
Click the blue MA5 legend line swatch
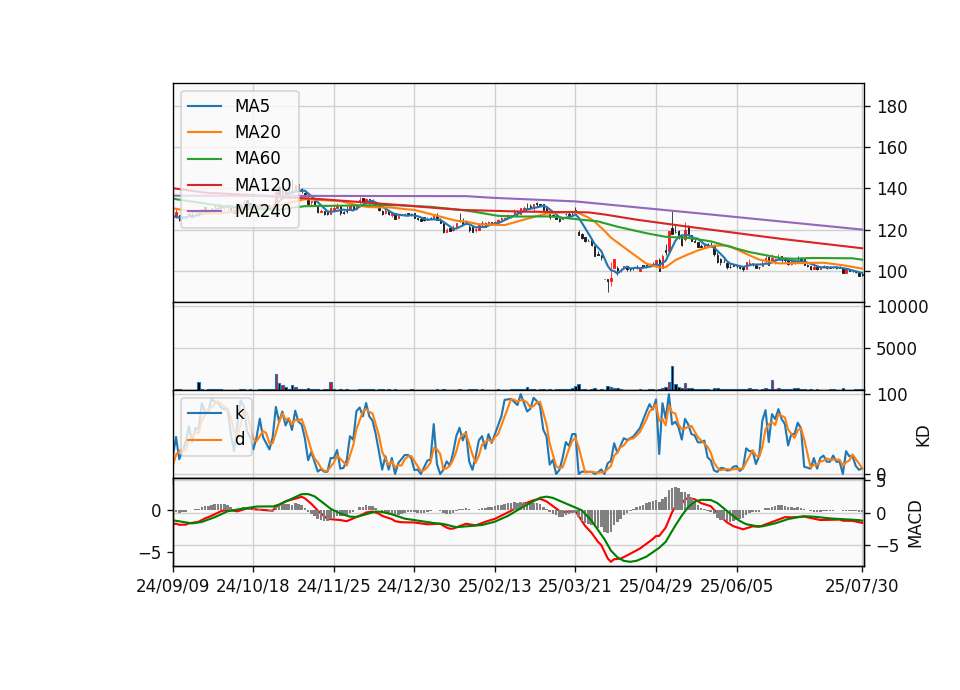204,107
